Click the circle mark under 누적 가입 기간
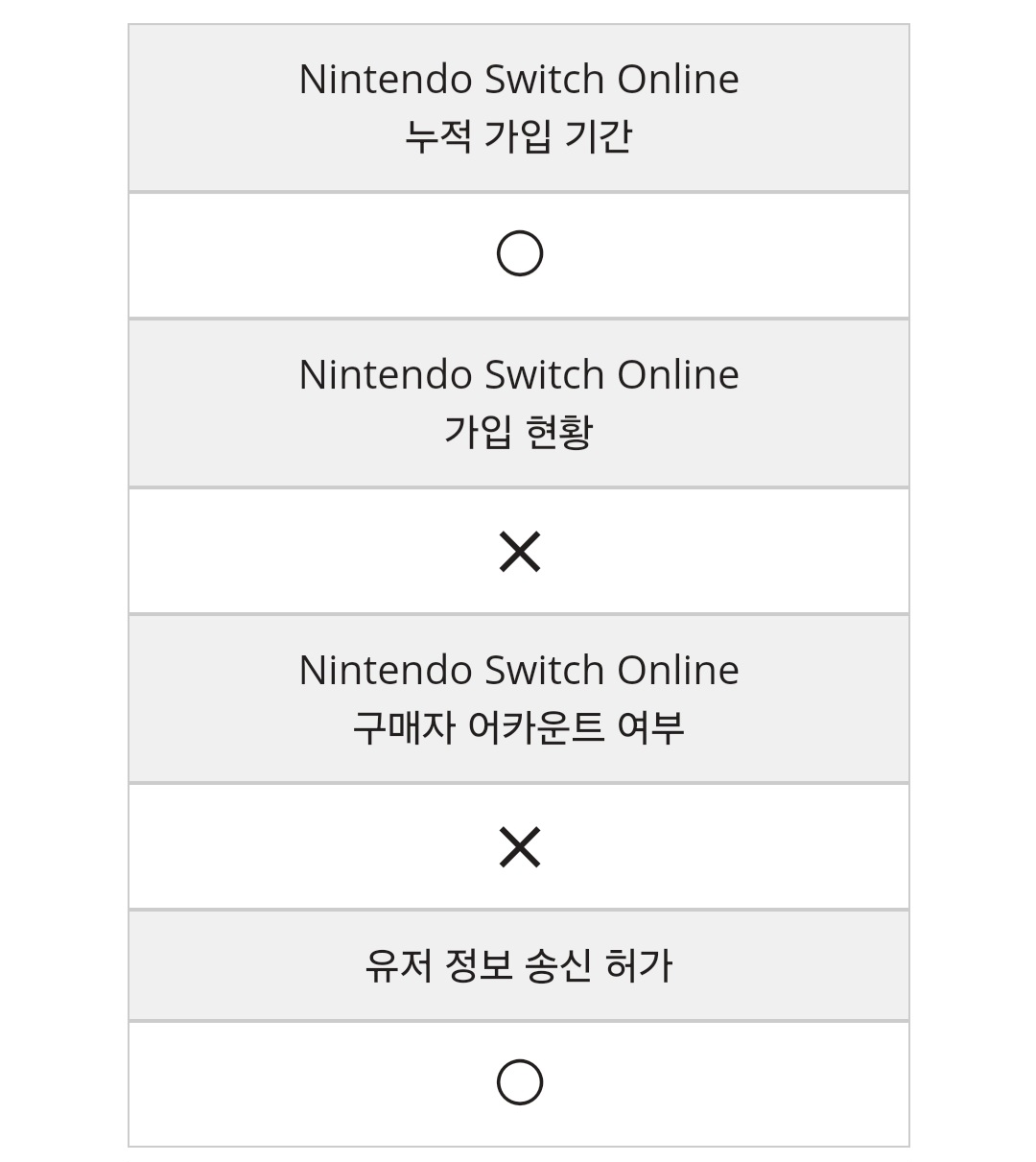 click(519, 253)
